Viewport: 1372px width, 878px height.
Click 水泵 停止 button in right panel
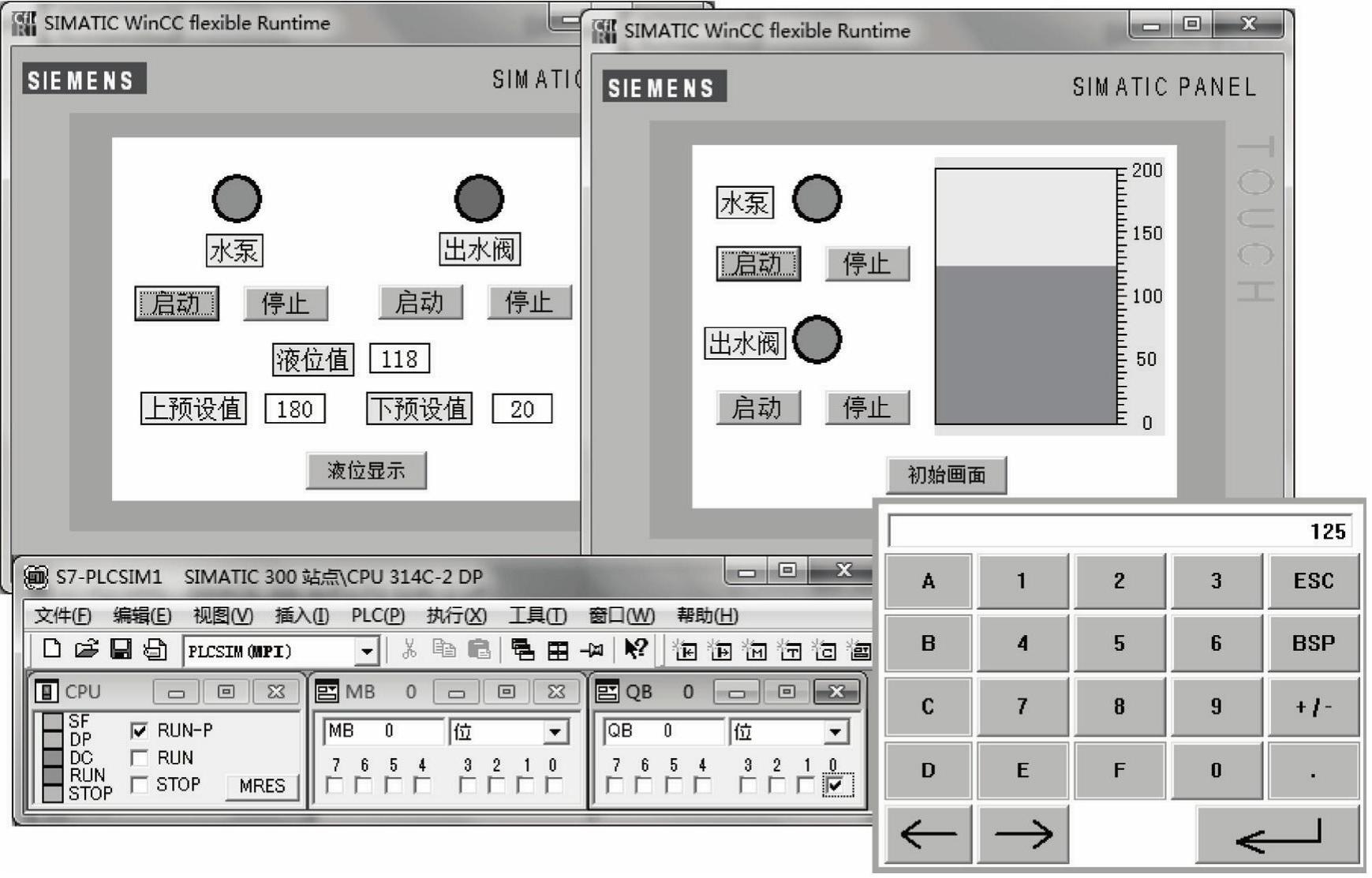(867, 263)
